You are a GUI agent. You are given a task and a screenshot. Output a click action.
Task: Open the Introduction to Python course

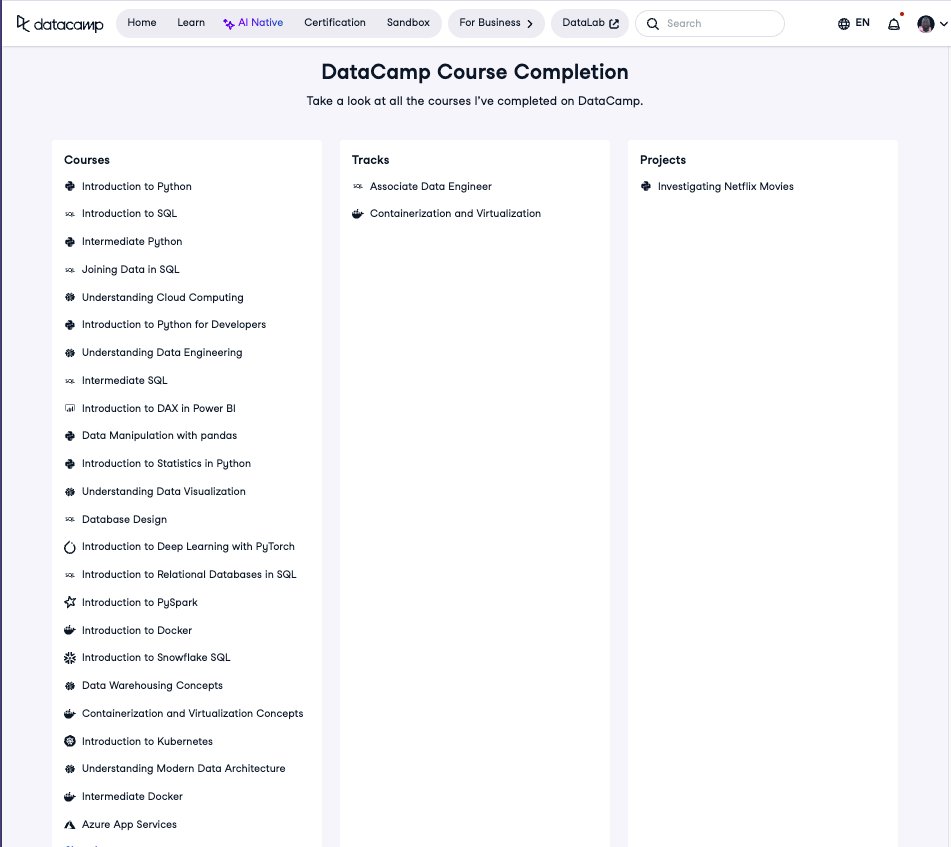[136, 186]
